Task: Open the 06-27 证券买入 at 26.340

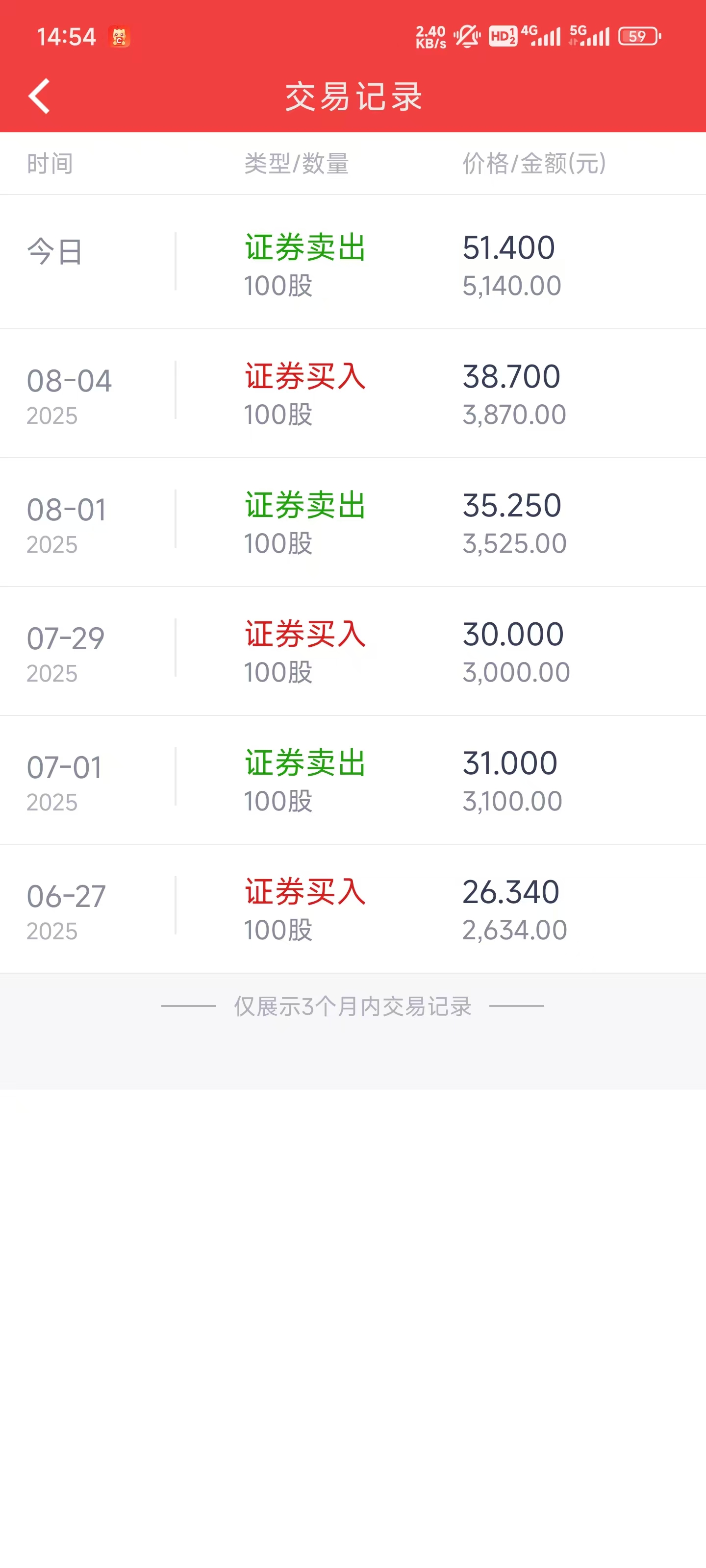Action: click(353, 910)
